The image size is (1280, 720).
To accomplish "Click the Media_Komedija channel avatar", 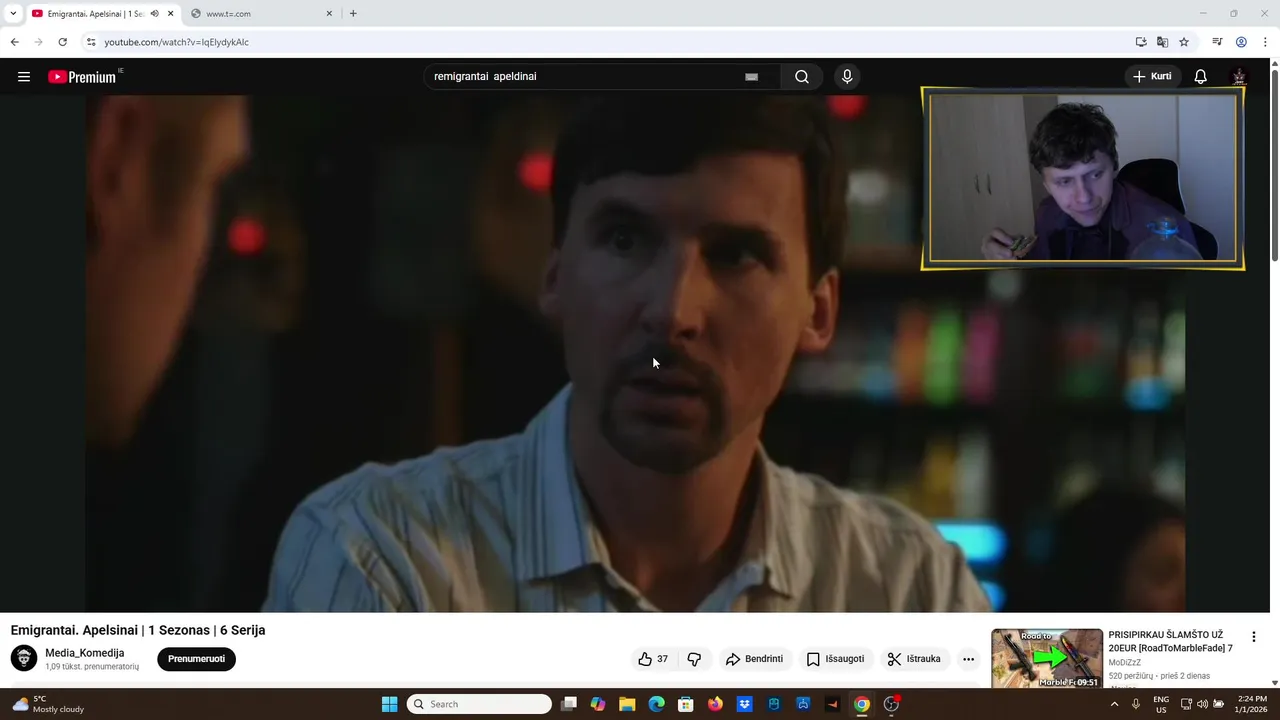I will (24, 658).
